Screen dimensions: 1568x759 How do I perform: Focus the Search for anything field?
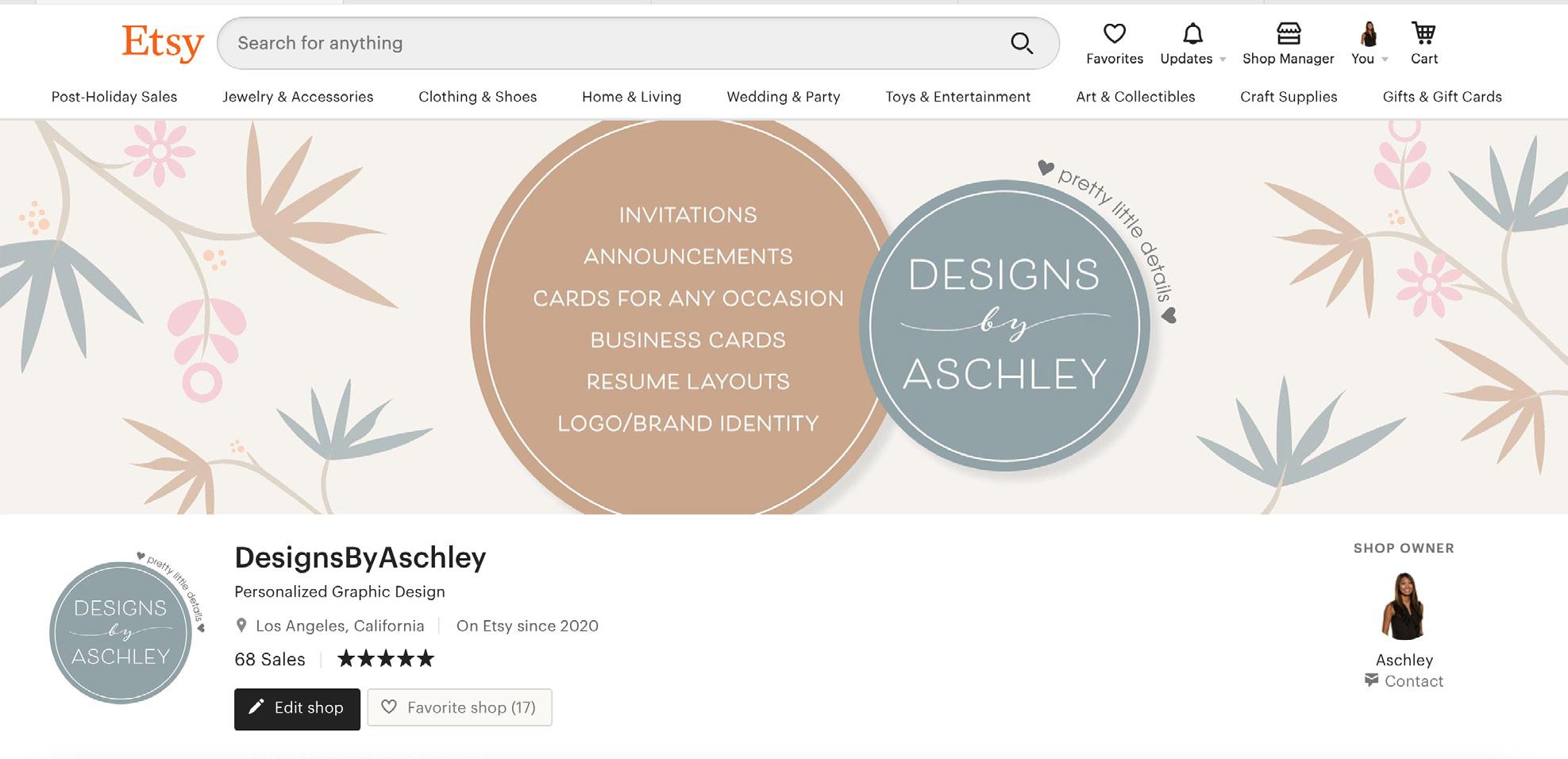coord(638,43)
